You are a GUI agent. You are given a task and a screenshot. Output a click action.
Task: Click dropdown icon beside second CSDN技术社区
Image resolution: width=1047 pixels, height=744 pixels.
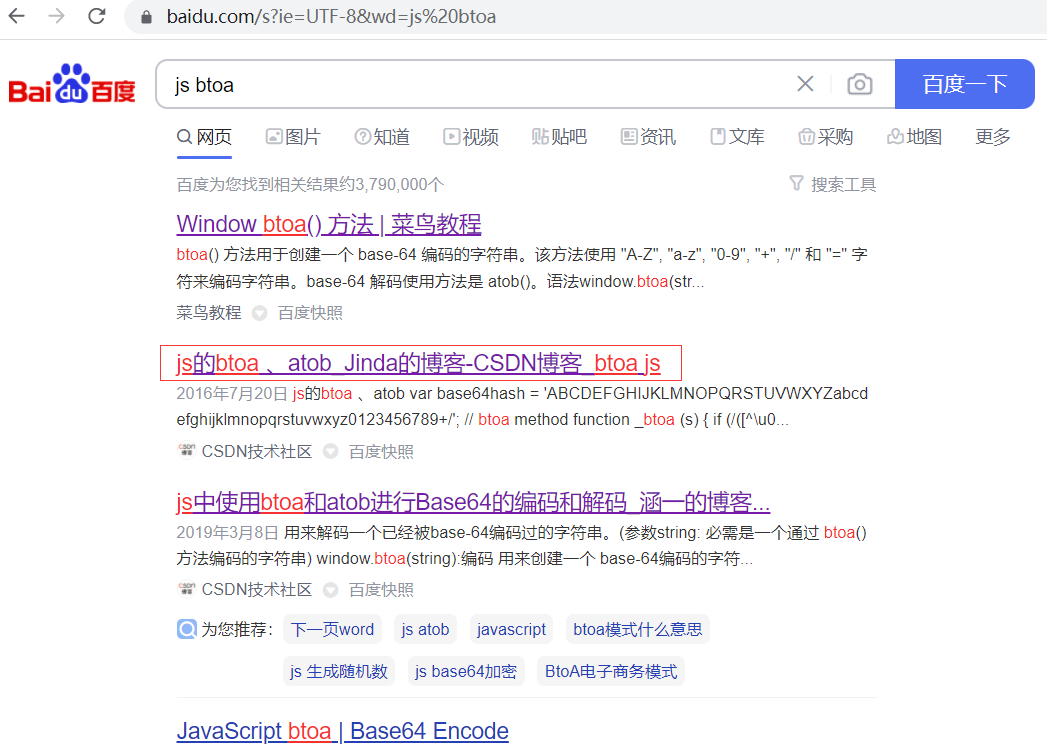pyautogui.click(x=331, y=590)
